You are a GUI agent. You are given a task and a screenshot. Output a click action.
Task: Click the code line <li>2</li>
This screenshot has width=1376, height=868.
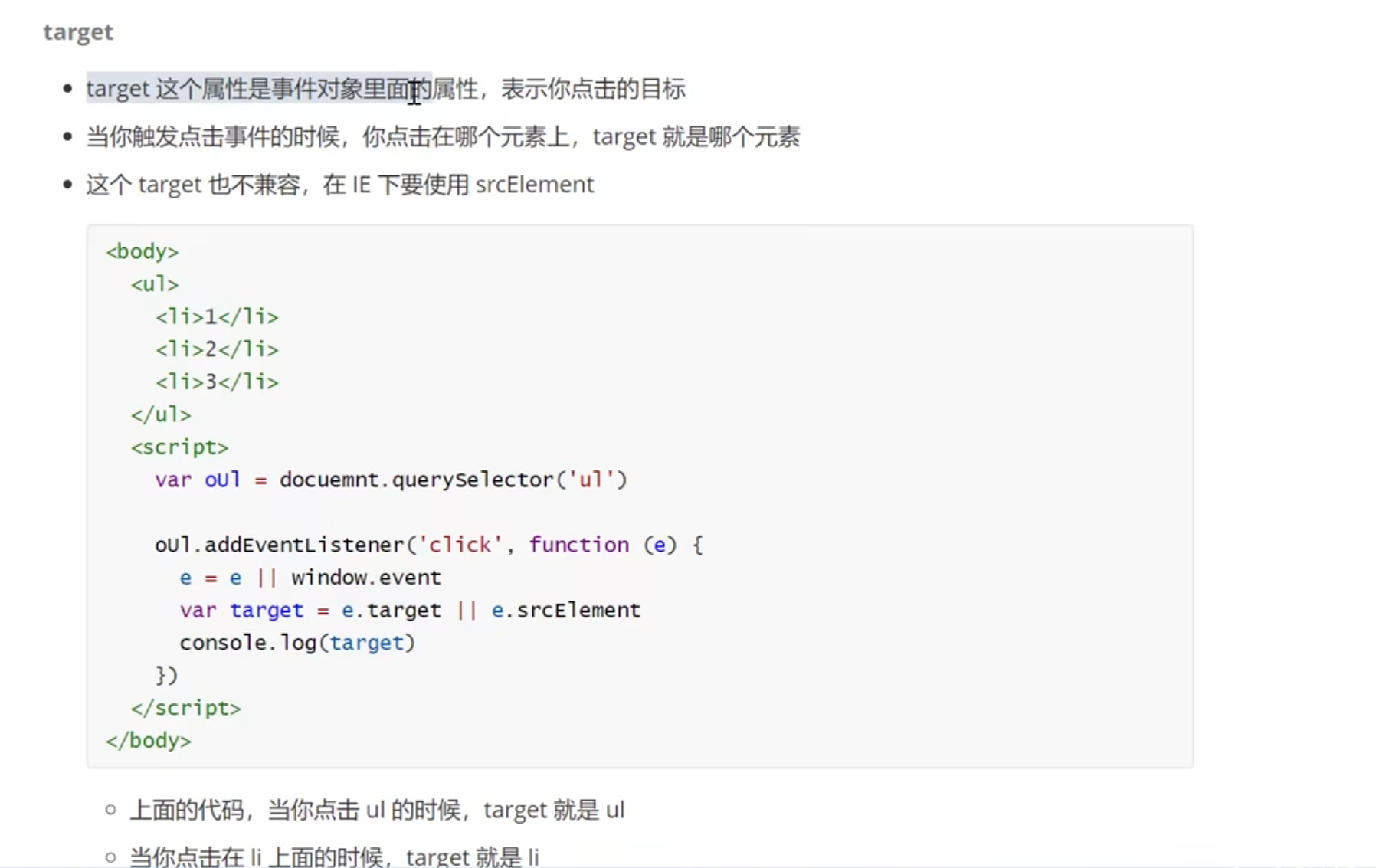pos(217,349)
